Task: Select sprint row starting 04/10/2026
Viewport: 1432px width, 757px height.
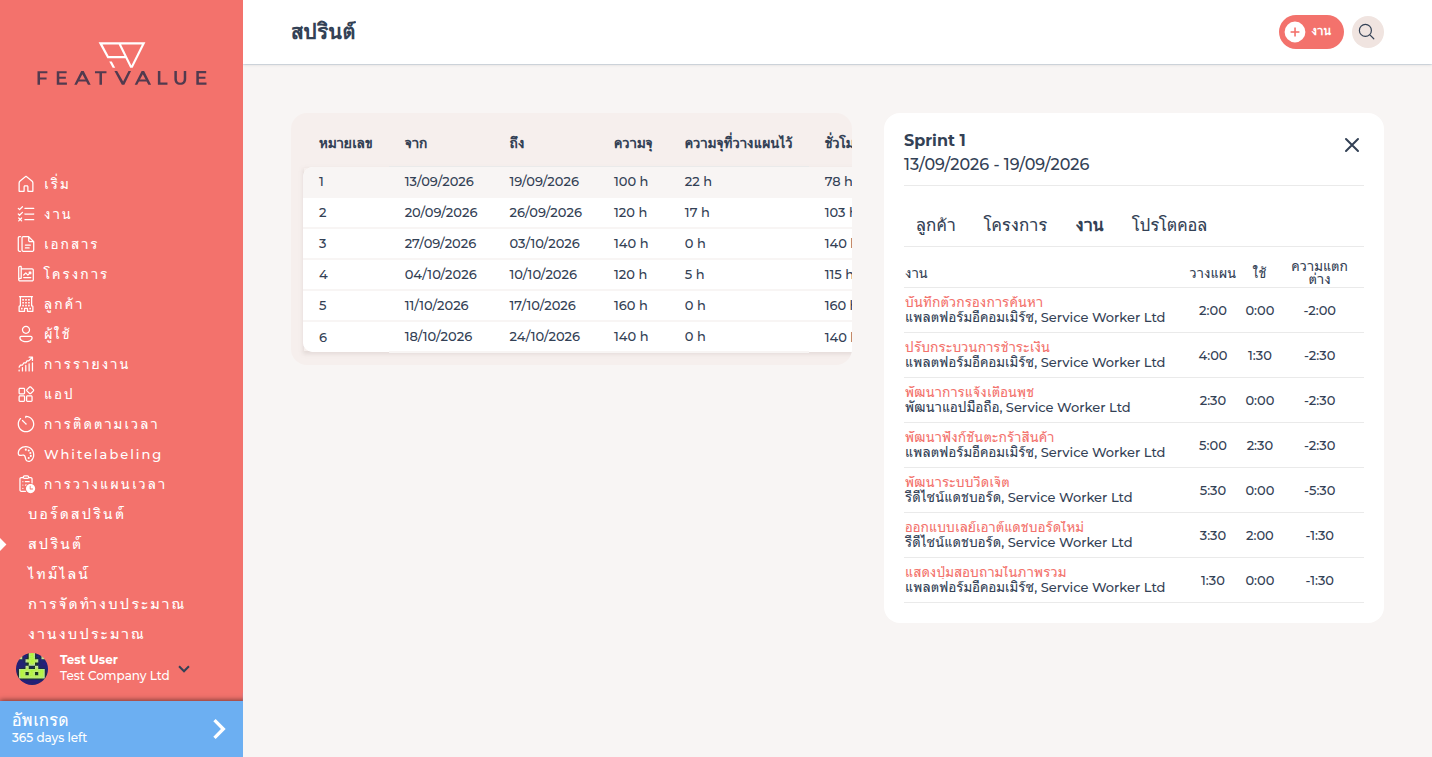Action: coord(577,275)
